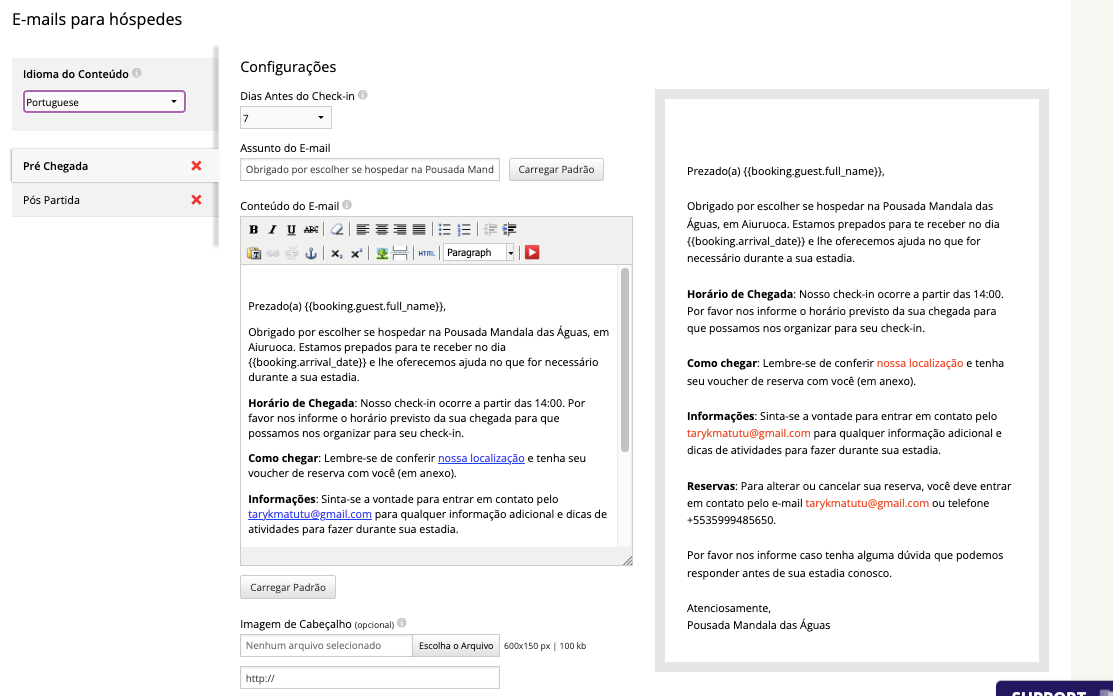This screenshot has width=1113, height=696.
Task: Open the 'nossa localização' link in the preview
Action: point(920,363)
